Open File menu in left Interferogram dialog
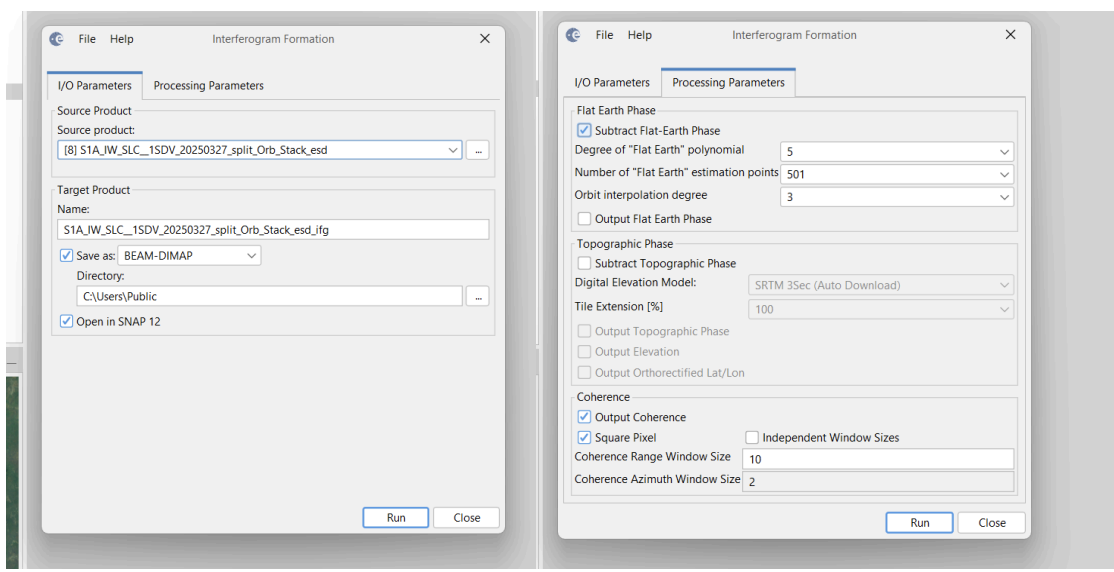The width and height of the screenshot is (1114, 572). click(x=87, y=39)
